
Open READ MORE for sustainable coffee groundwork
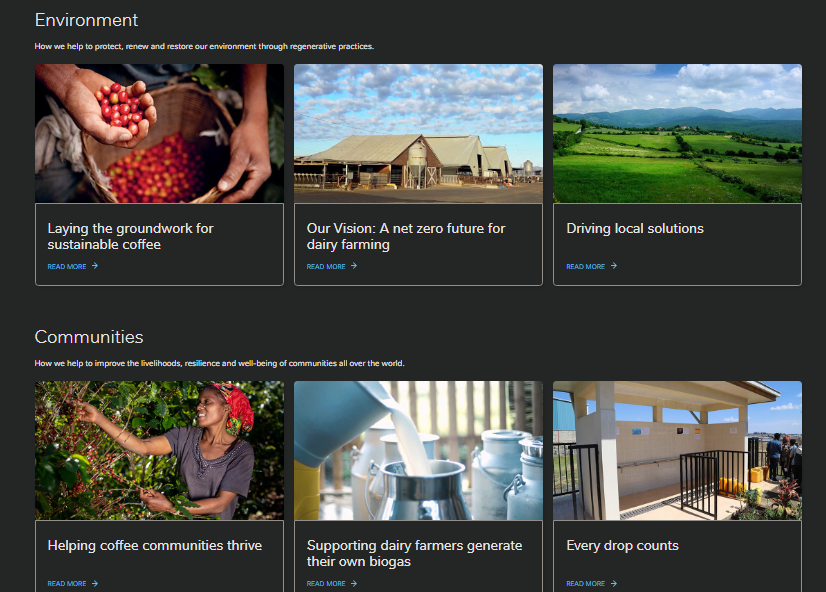pos(67,267)
